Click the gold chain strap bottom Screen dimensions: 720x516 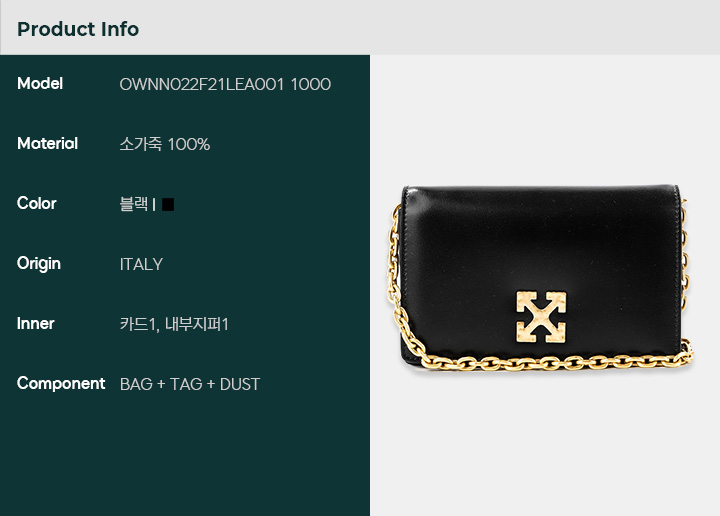point(551,363)
